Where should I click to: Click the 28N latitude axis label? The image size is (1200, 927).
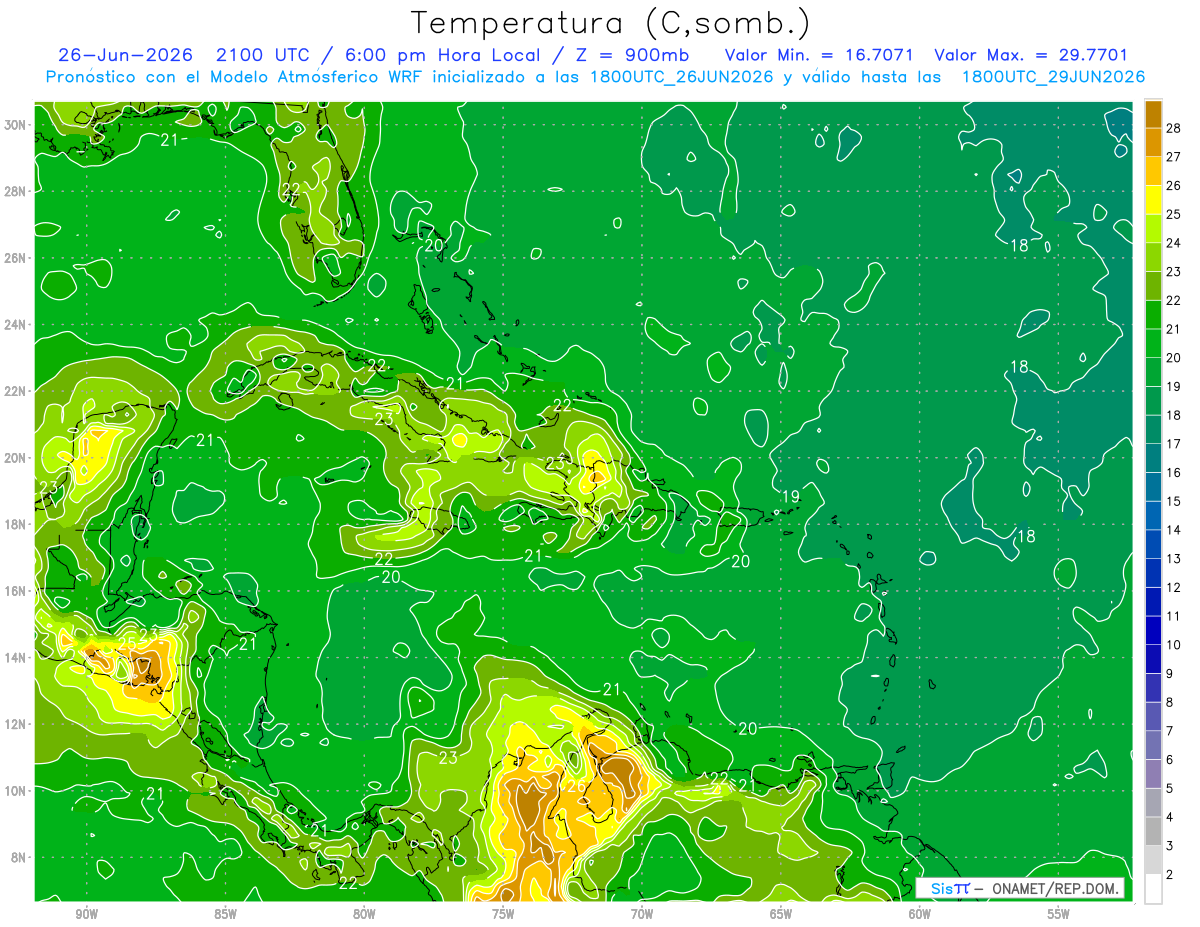18,191
